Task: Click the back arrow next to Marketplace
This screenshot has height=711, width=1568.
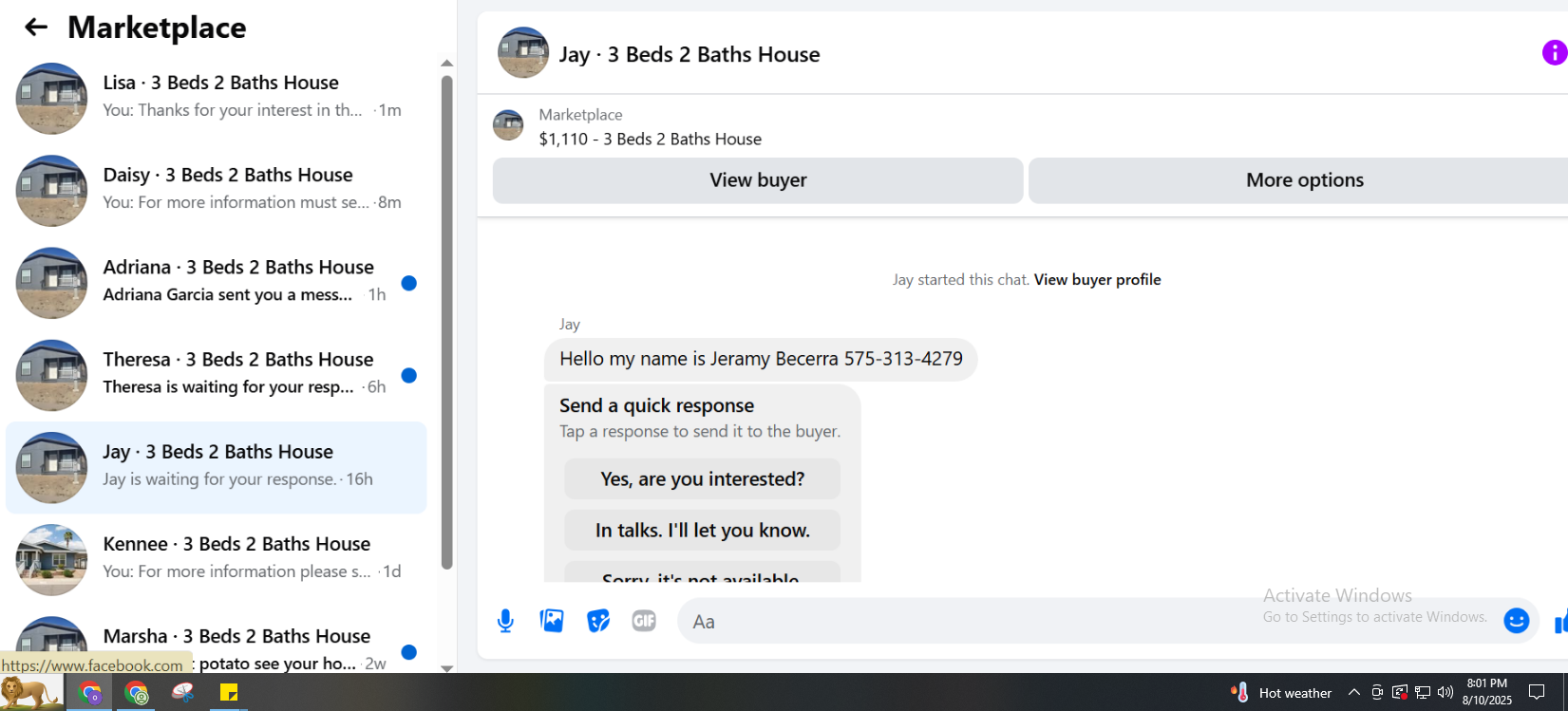Action: pos(35,28)
